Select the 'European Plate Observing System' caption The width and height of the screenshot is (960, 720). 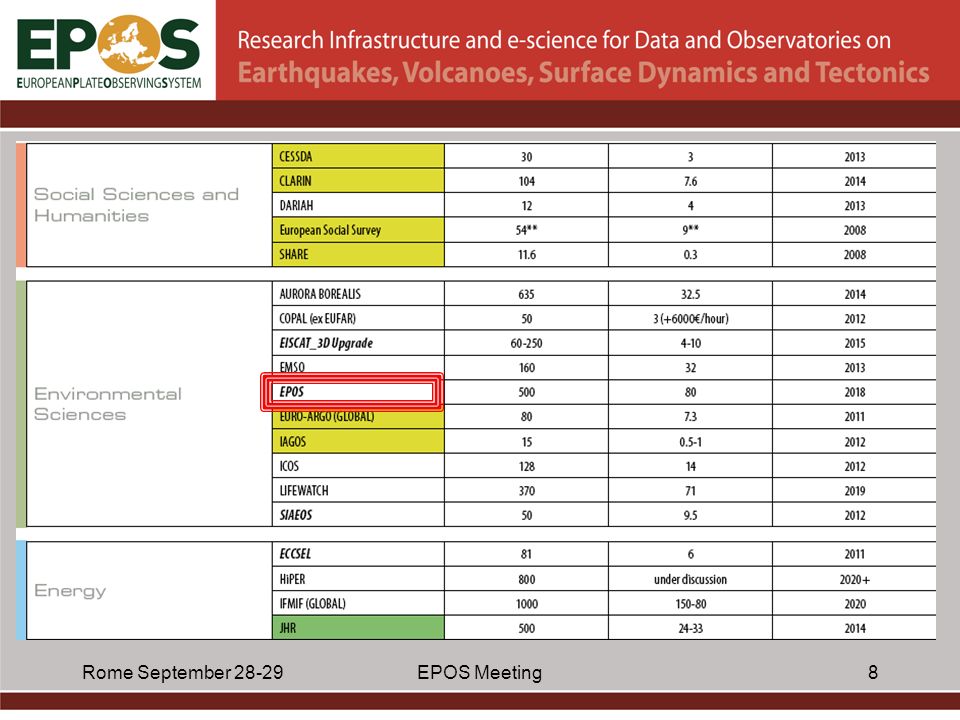[x=108, y=83]
